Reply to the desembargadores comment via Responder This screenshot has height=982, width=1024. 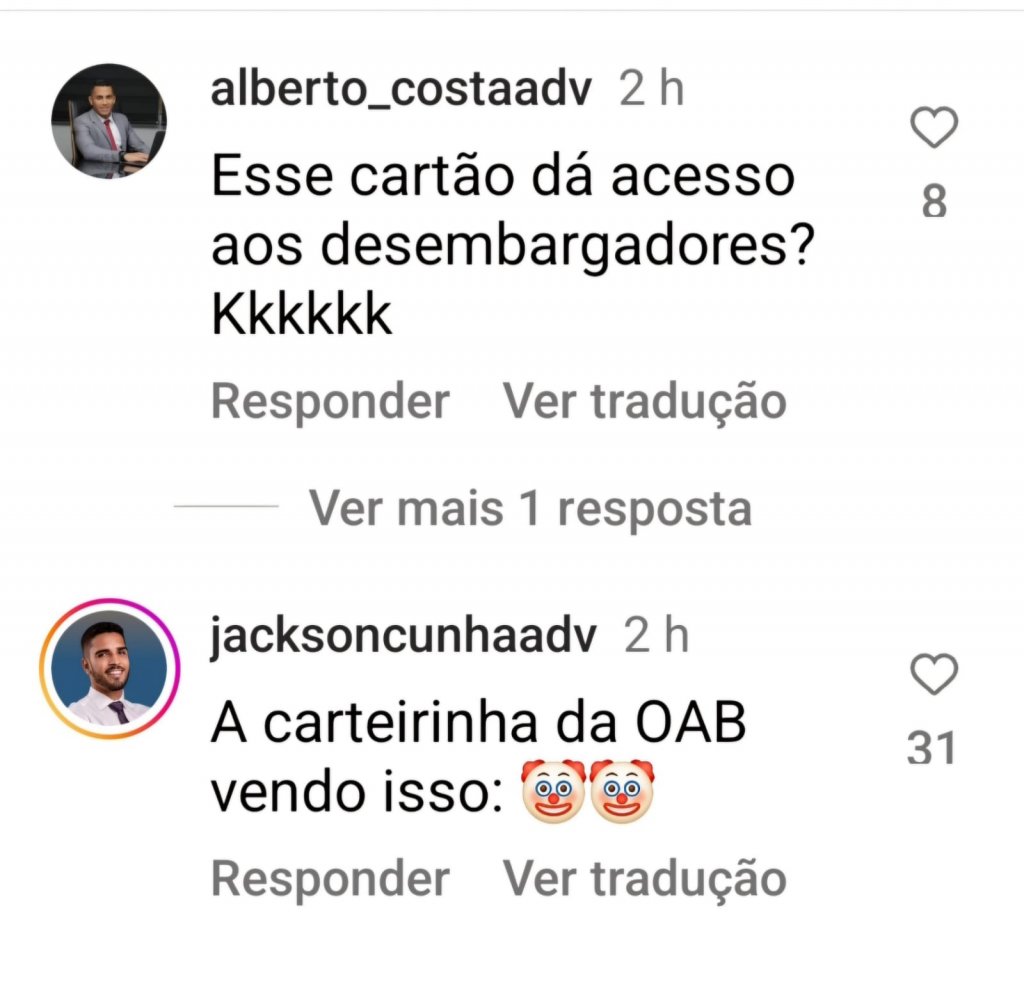tap(330, 401)
